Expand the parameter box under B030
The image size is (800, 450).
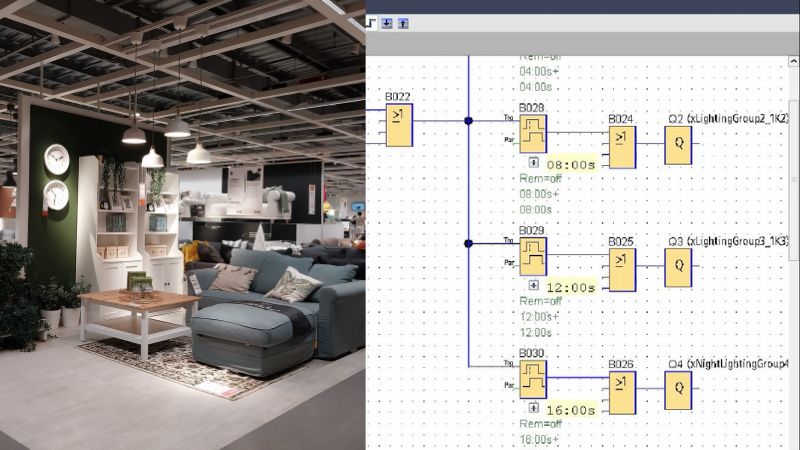click(x=533, y=408)
